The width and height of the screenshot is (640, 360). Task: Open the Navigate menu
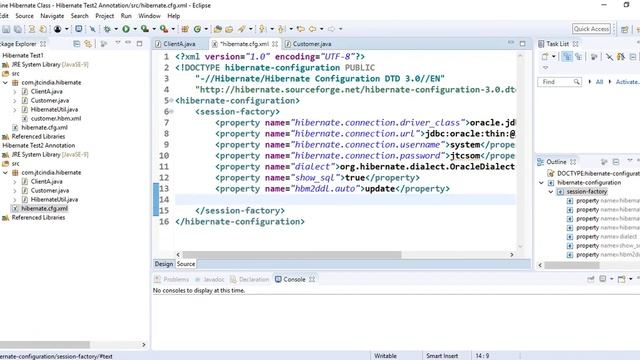click(x=52, y=16)
